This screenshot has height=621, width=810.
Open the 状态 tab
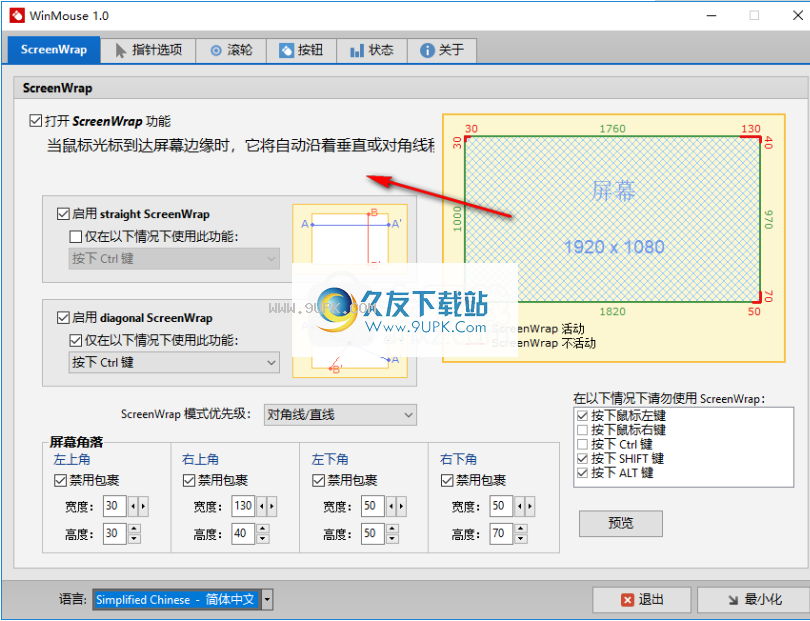pyautogui.click(x=372, y=50)
